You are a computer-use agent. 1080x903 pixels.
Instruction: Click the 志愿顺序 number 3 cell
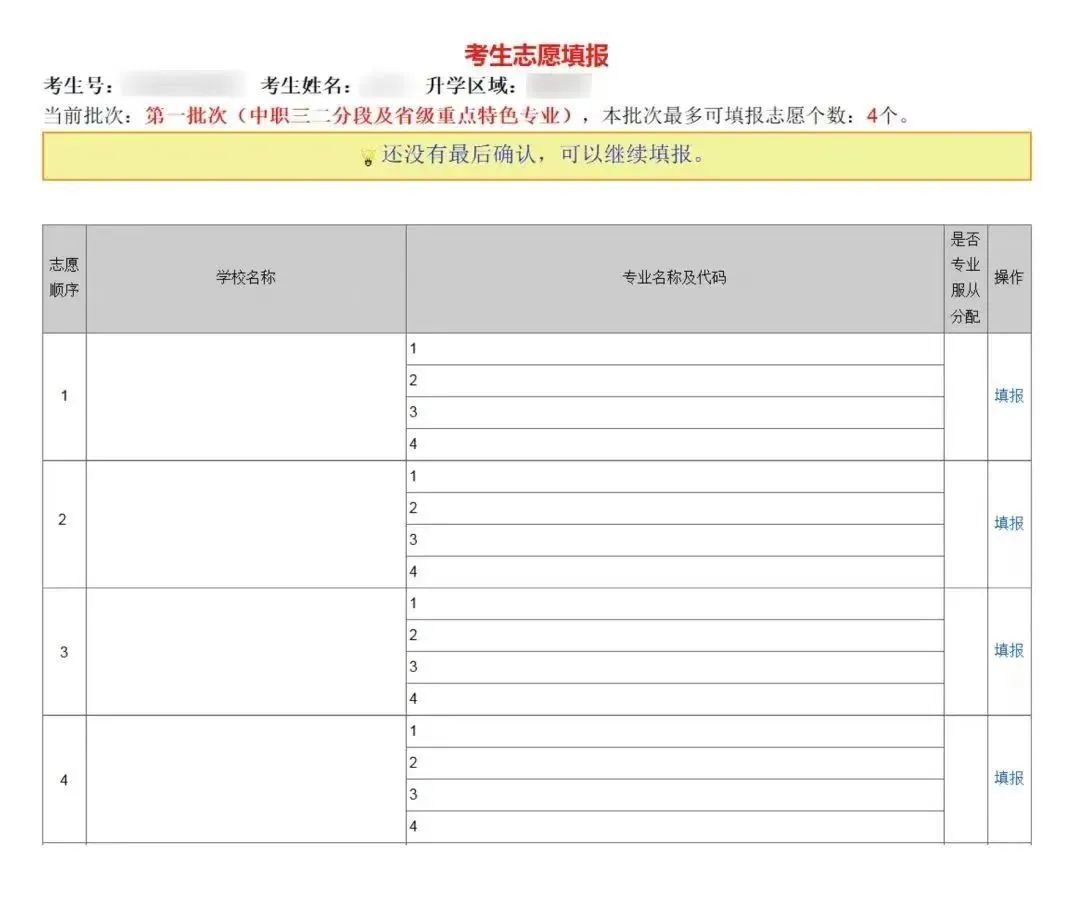(64, 652)
